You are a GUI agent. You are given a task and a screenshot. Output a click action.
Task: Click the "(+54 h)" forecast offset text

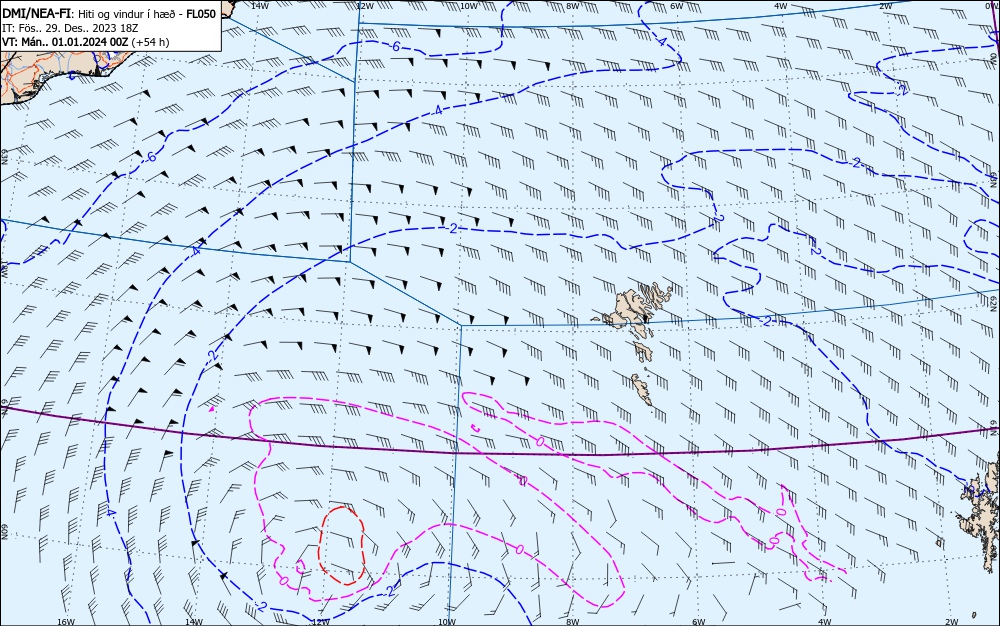151,42
